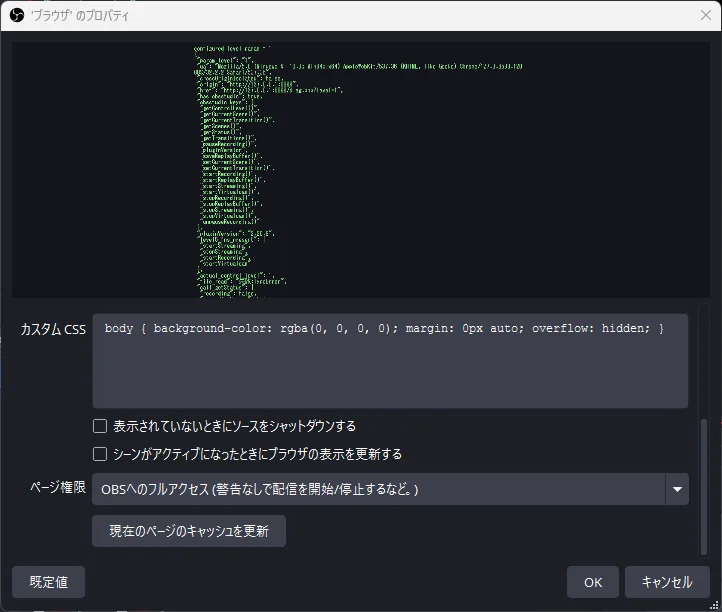Image resolution: width=722 pixels, height=612 pixels.
Task: Click the 既定値 defaults button
Action: coord(48,582)
